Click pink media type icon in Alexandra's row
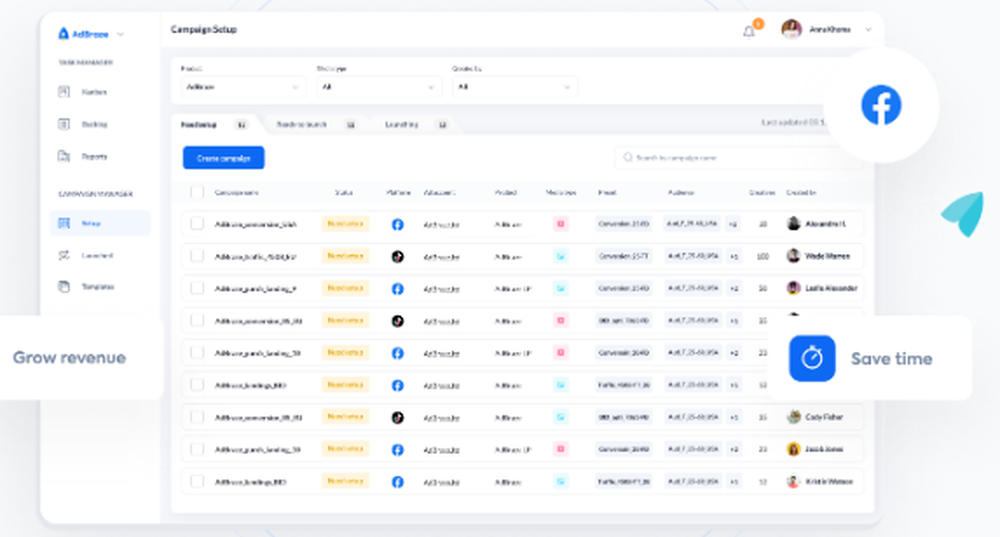The width and height of the screenshot is (1000, 537). pos(561,224)
